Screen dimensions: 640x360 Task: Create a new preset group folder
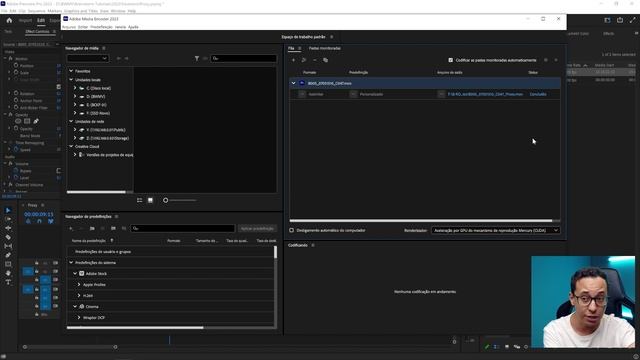[92, 228]
